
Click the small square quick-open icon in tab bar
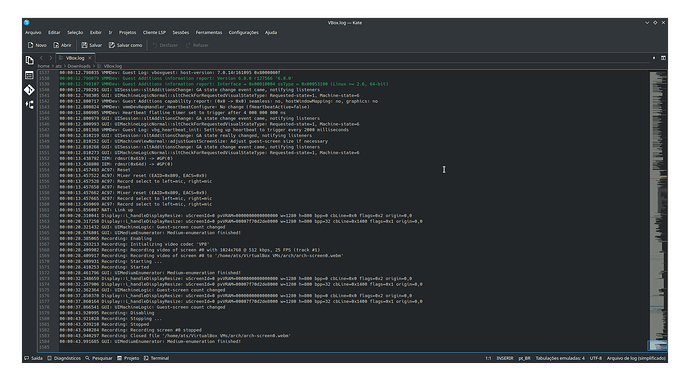[654, 58]
